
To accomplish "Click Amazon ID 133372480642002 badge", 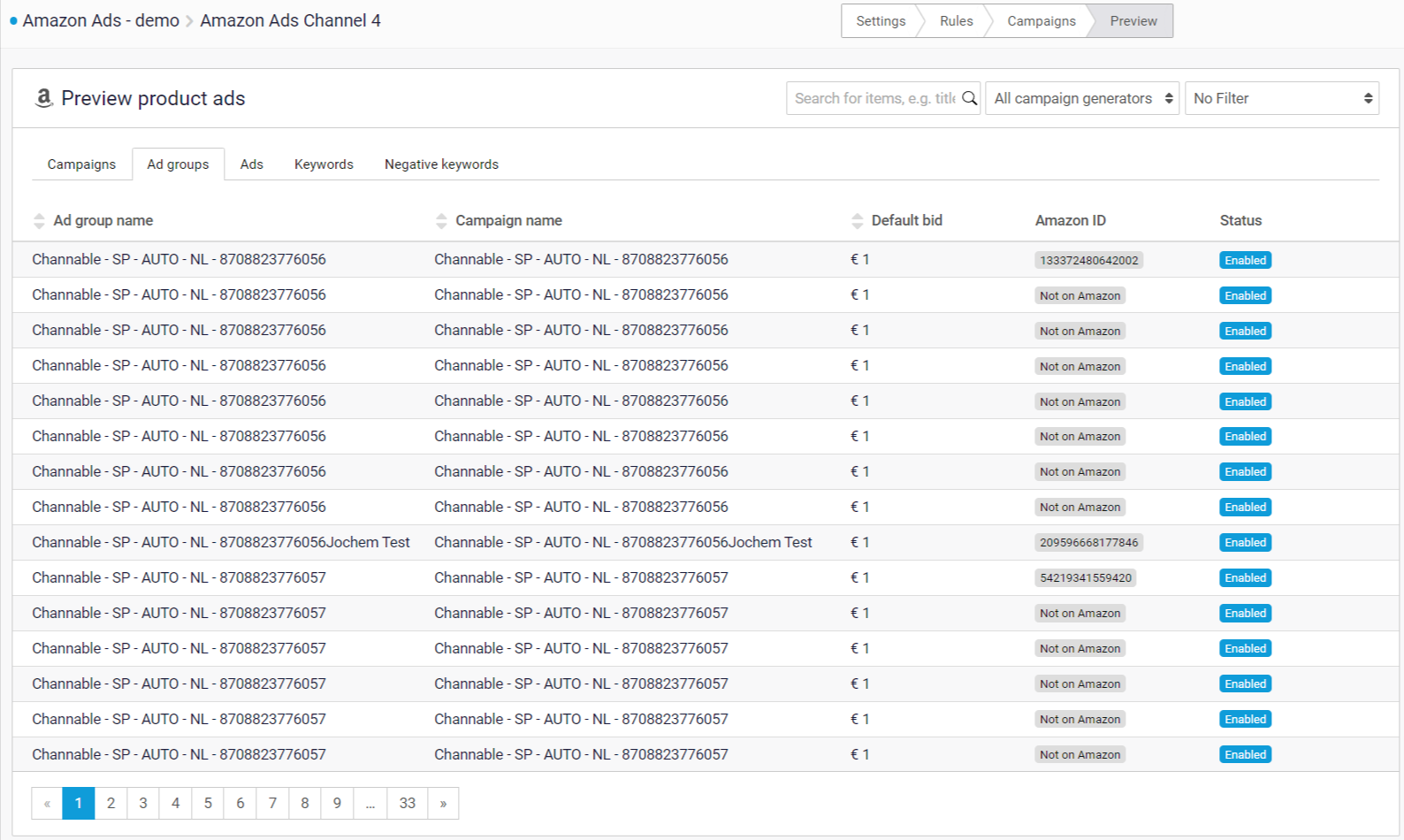I will click(1088, 260).
